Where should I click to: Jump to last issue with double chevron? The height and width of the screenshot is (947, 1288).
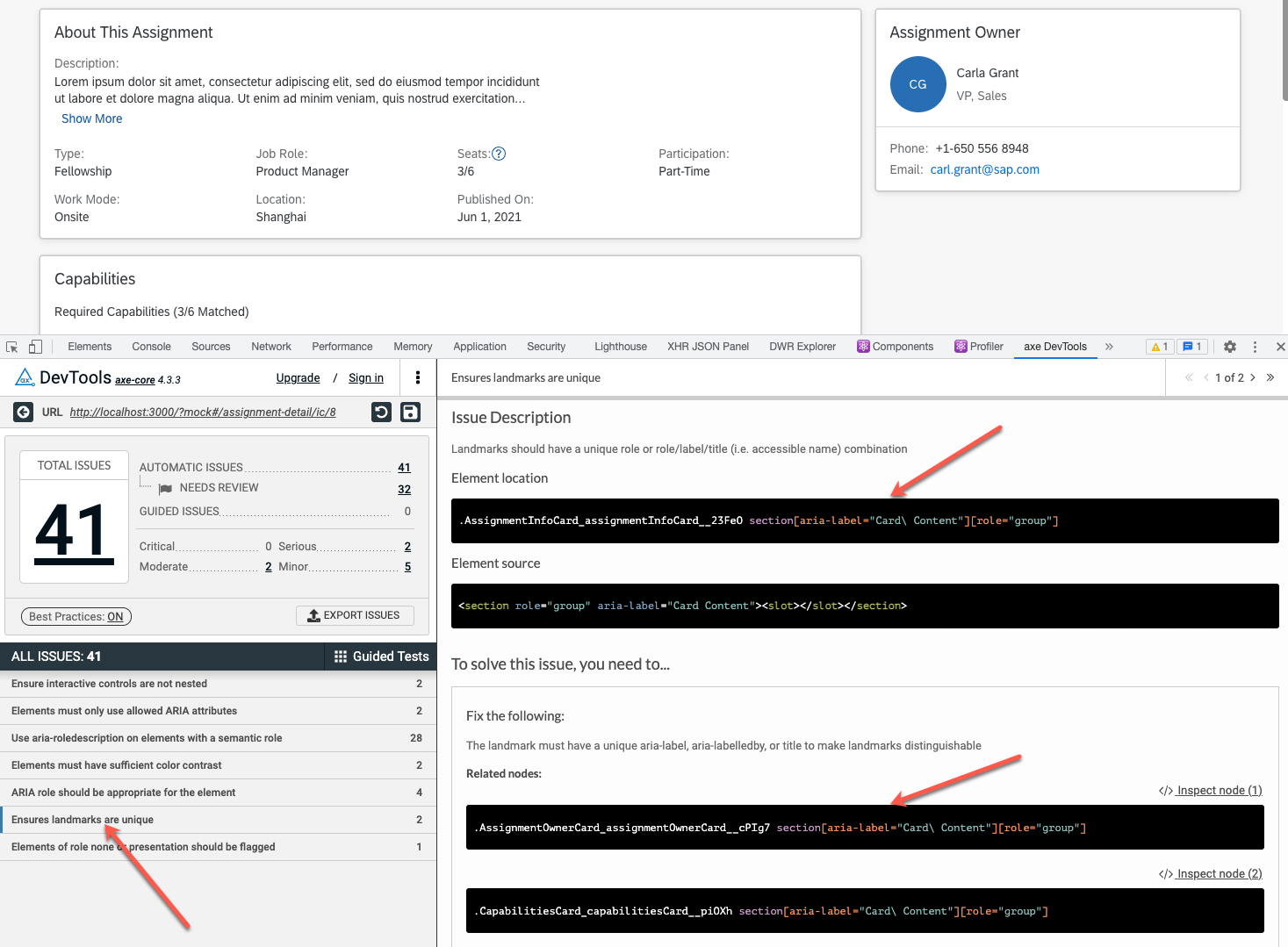pos(1270,377)
